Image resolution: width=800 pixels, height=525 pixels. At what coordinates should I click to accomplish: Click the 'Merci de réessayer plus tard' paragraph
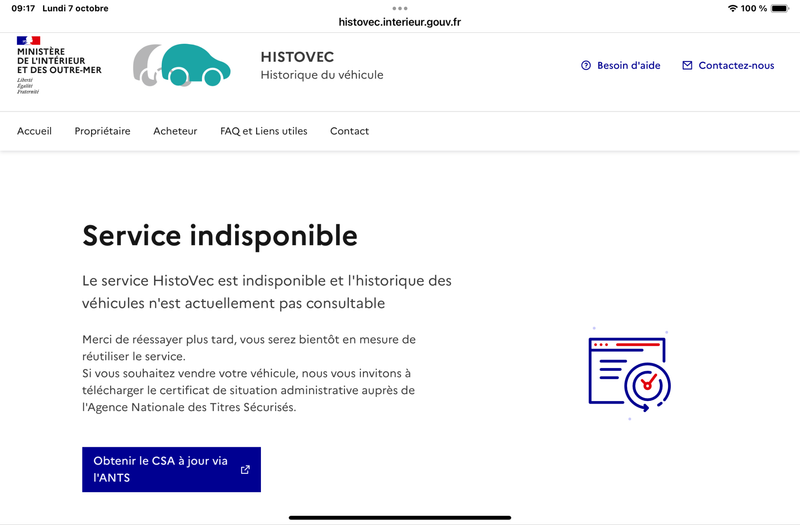(249, 373)
